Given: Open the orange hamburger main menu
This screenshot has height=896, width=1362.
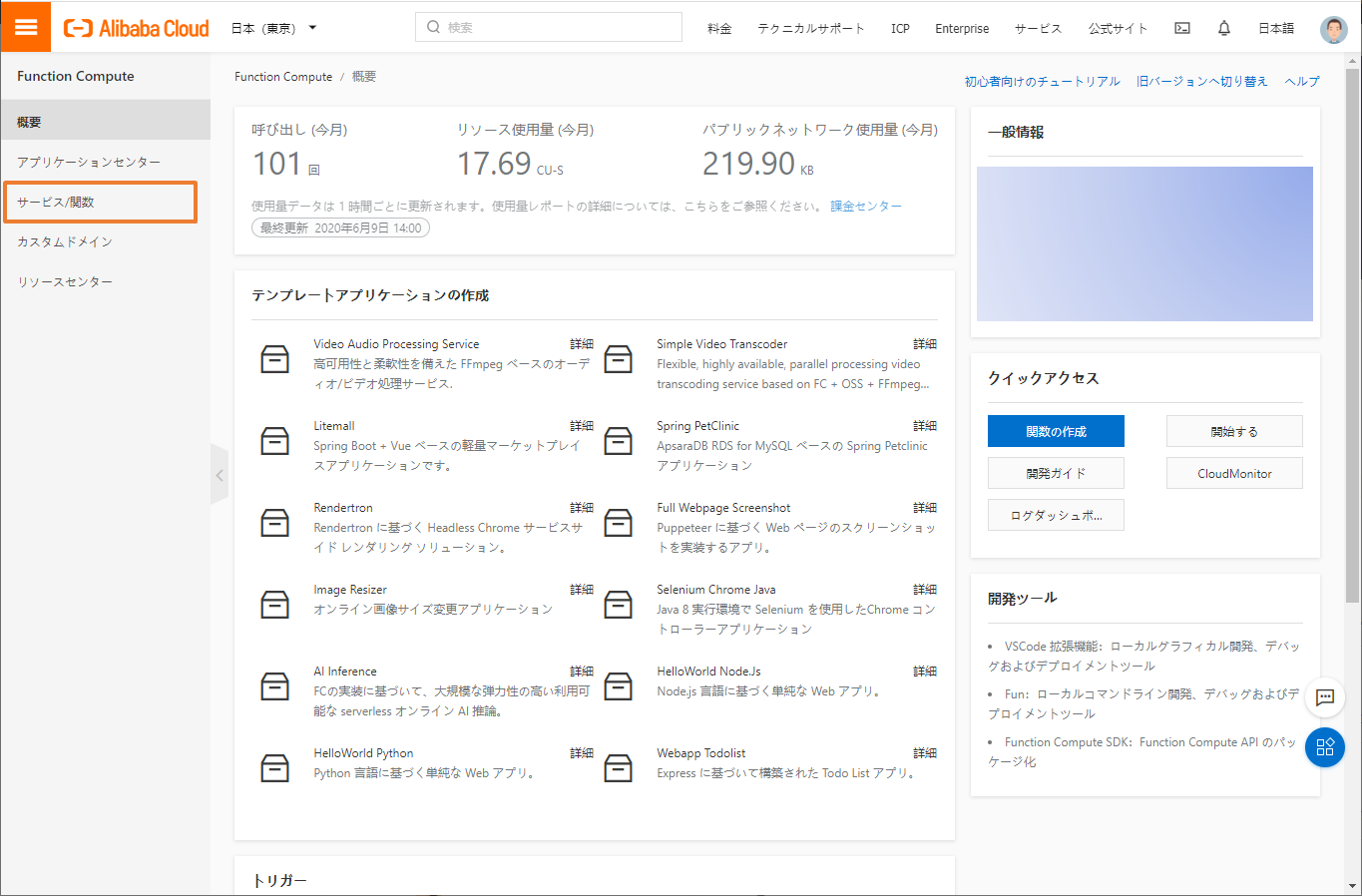Looking at the screenshot, I should tap(26, 27).
